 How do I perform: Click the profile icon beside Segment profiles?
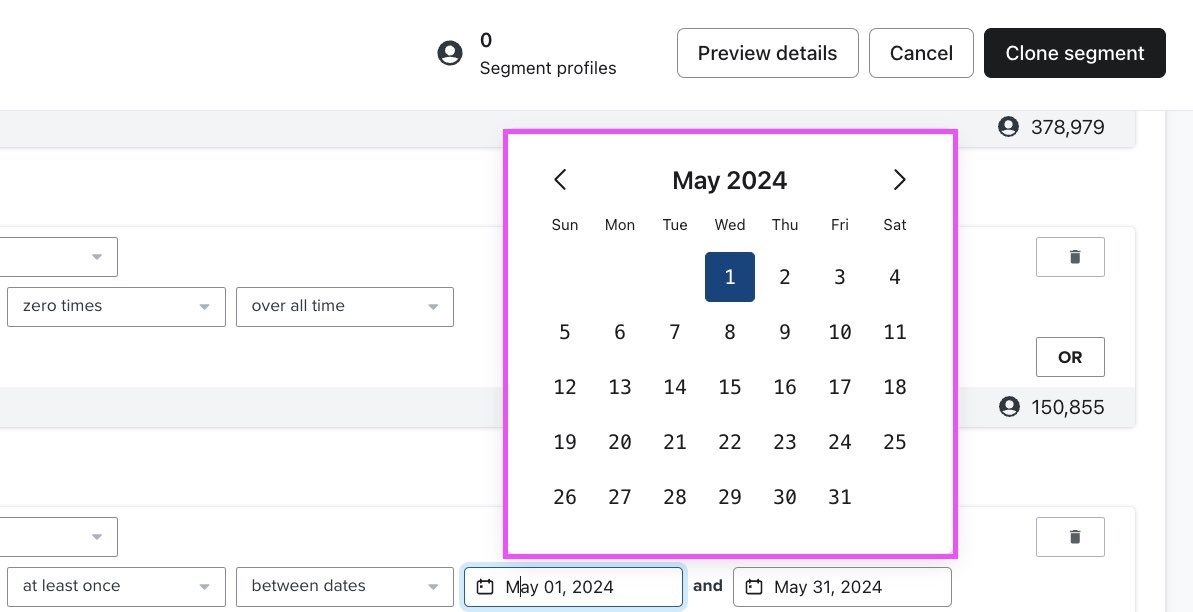450,53
